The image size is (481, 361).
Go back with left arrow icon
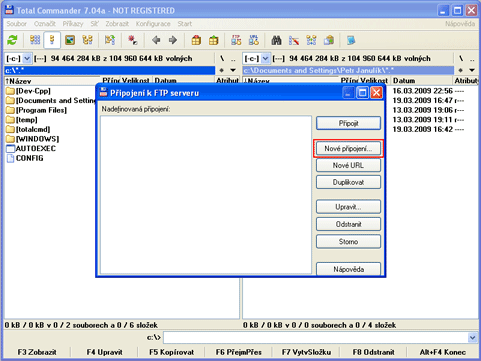coord(156,40)
